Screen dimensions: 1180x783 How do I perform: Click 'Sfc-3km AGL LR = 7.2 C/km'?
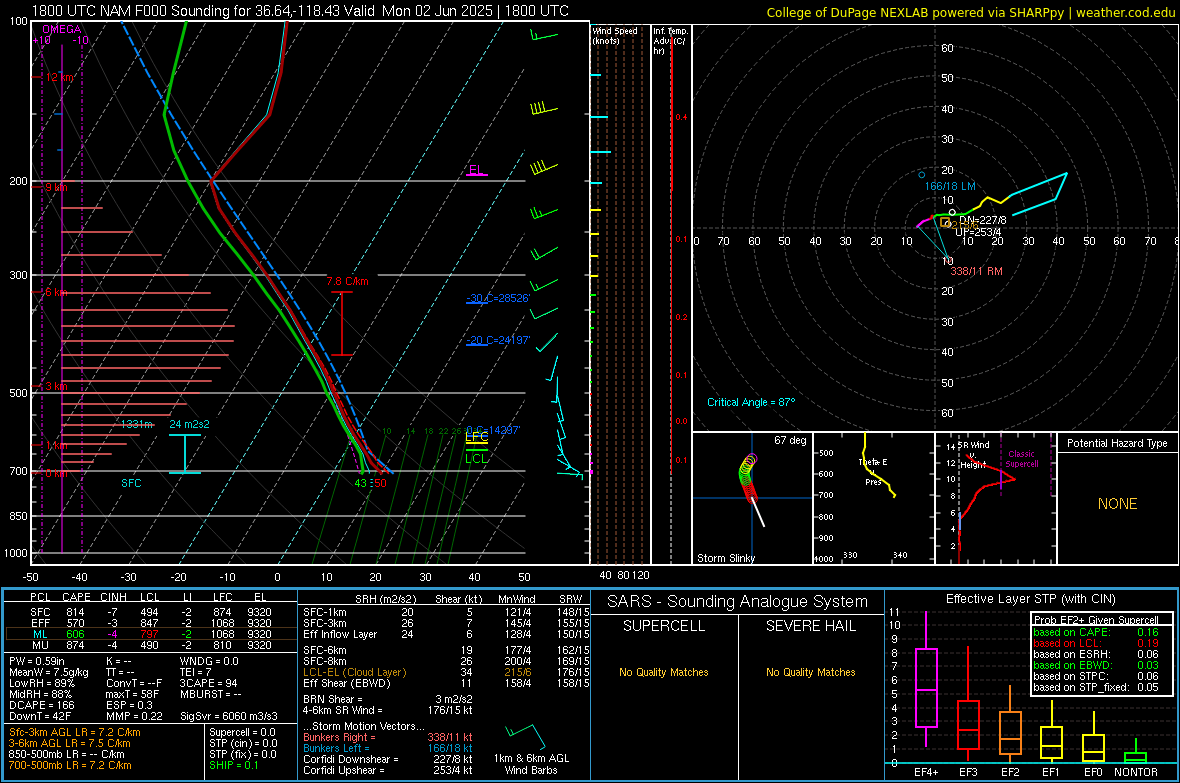coord(75,732)
